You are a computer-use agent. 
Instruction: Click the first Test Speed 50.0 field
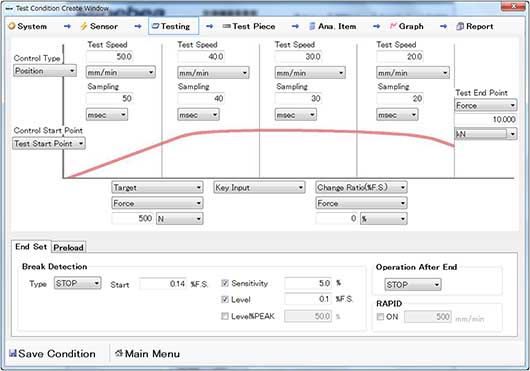pos(110,56)
